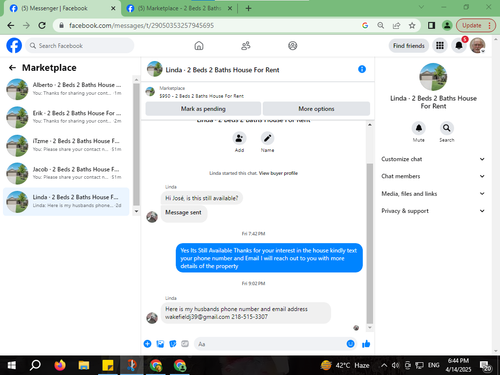
Task: Choose a sticker from the composer
Action: pos(173,344)
